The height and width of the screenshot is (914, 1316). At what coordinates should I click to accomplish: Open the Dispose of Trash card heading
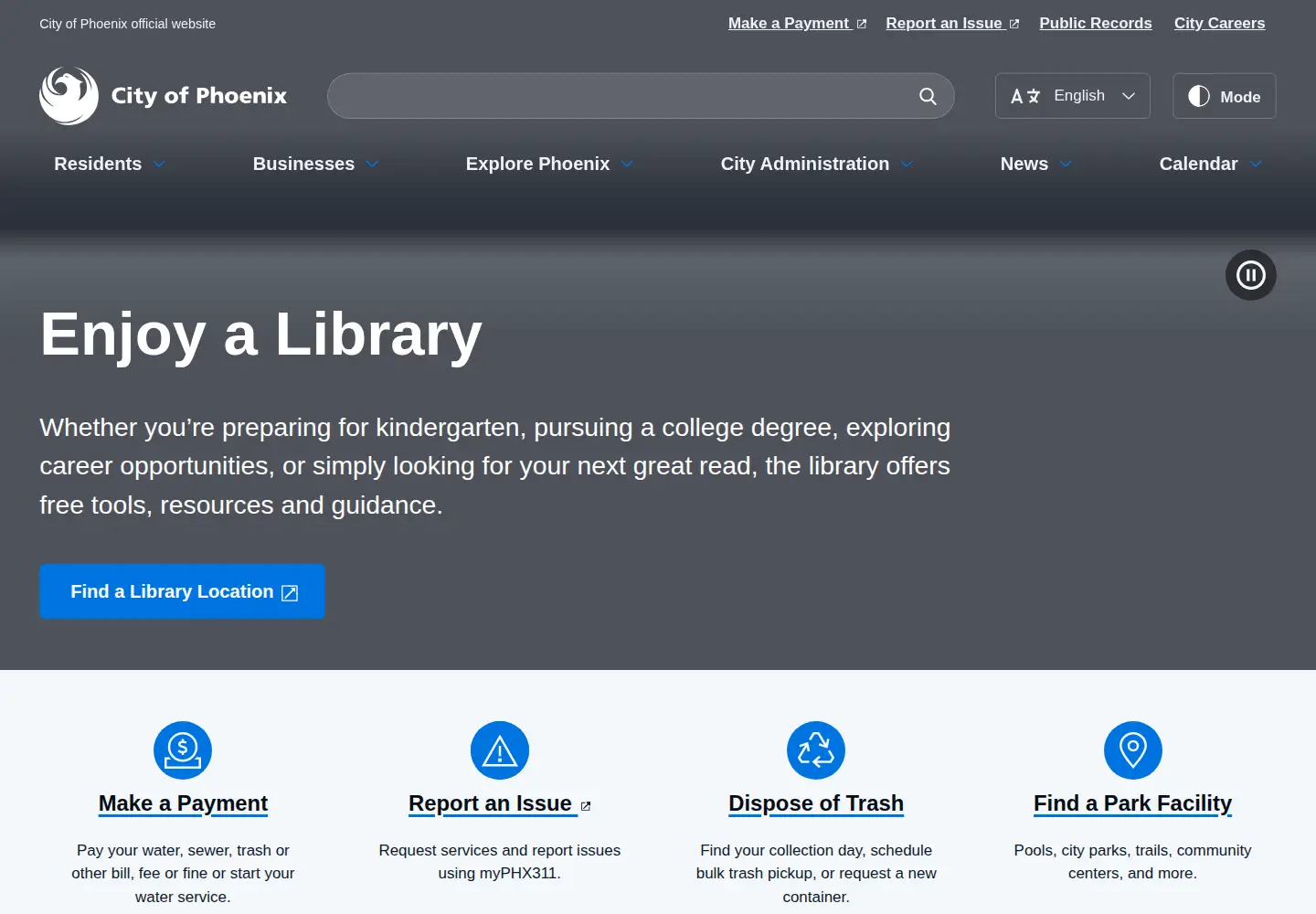816,803
